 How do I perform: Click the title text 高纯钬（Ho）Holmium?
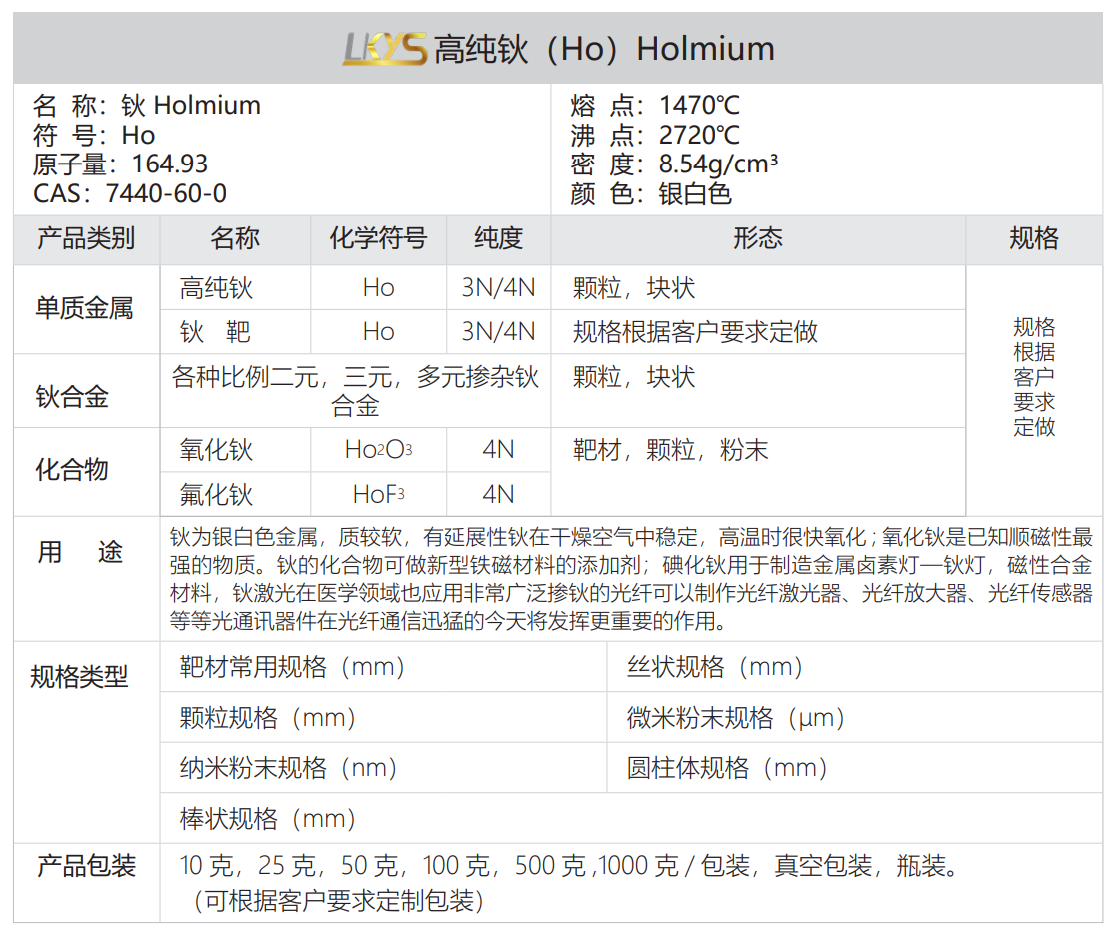point(603,48)
